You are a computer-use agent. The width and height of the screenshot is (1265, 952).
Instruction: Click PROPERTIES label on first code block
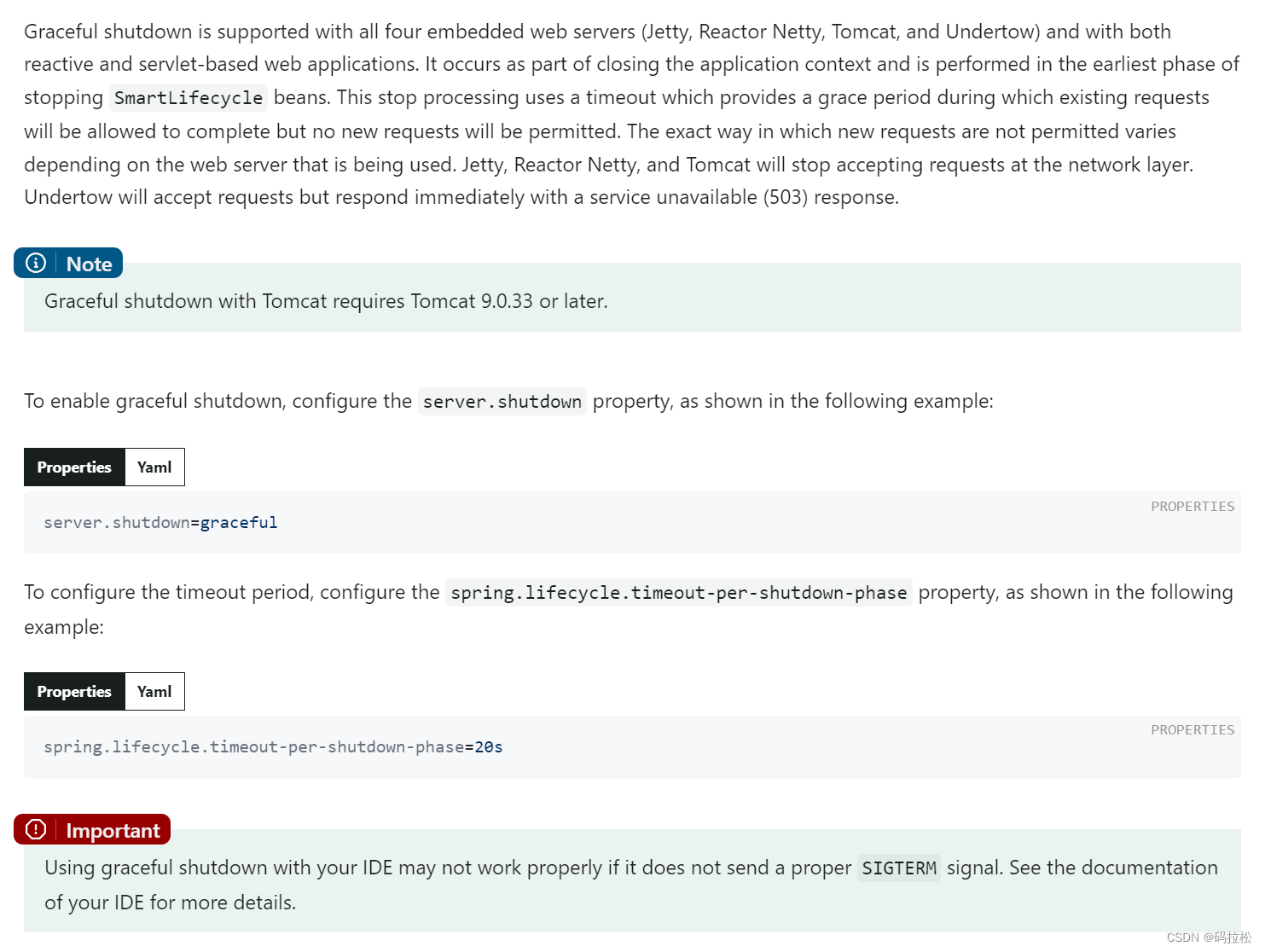1192,507
